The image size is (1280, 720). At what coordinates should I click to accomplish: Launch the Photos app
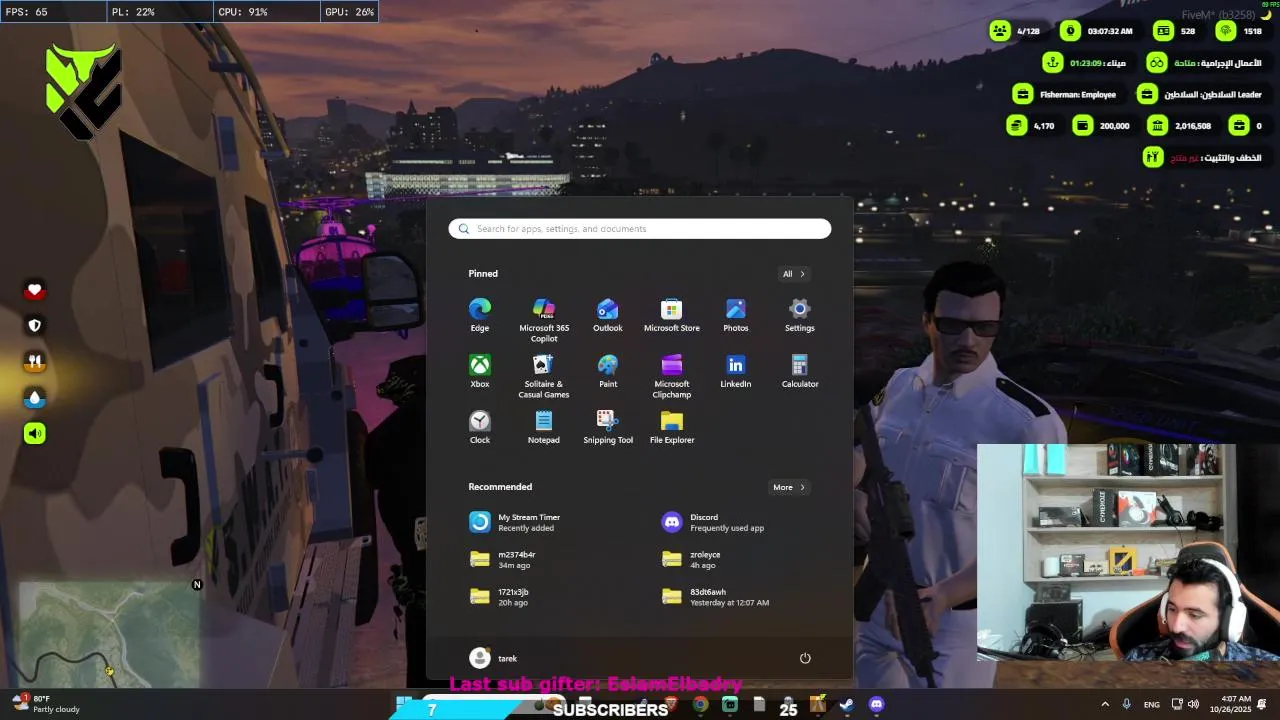(736, 314)
